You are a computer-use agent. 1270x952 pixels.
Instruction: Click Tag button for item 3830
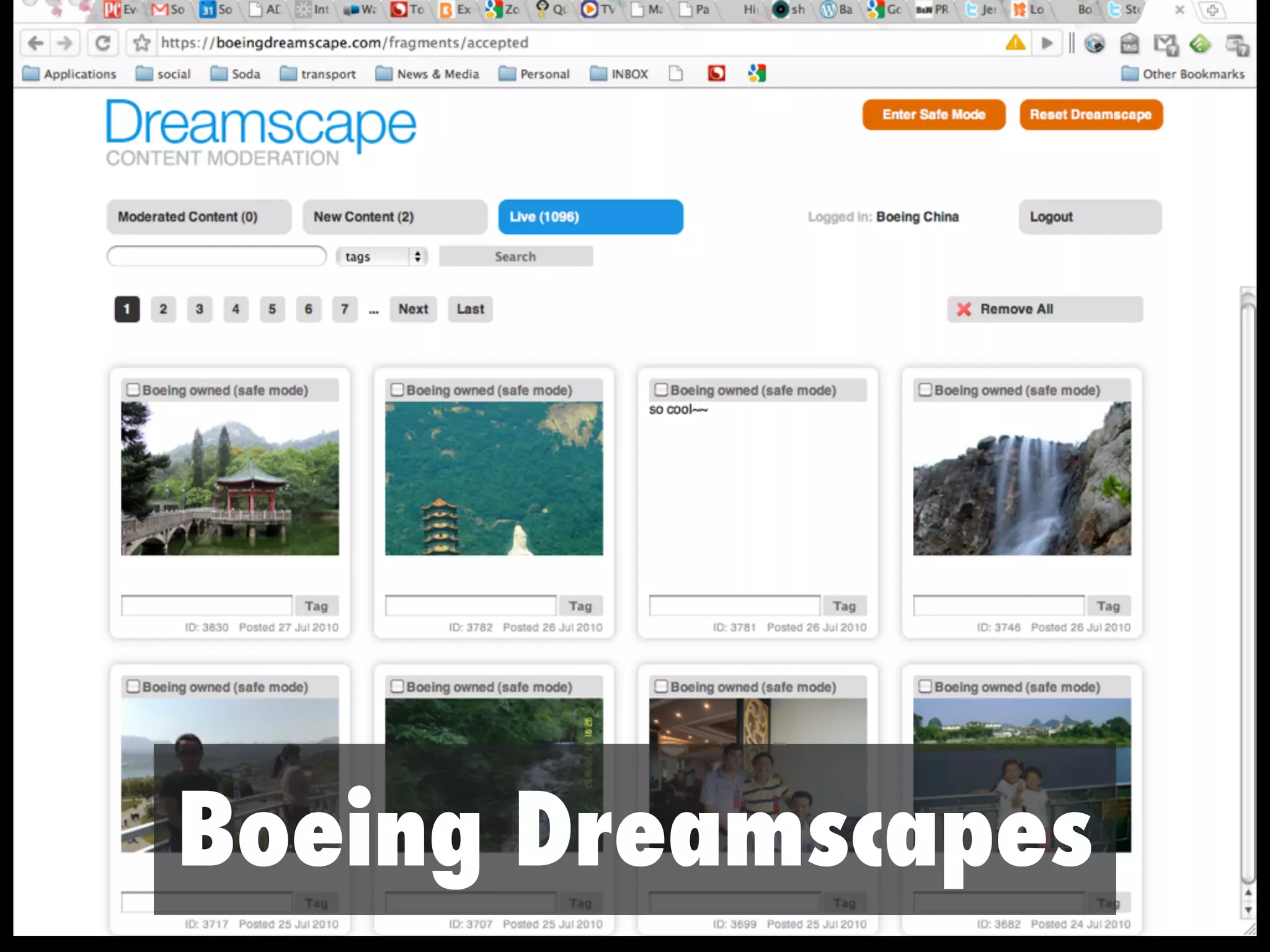coord(316,606)
